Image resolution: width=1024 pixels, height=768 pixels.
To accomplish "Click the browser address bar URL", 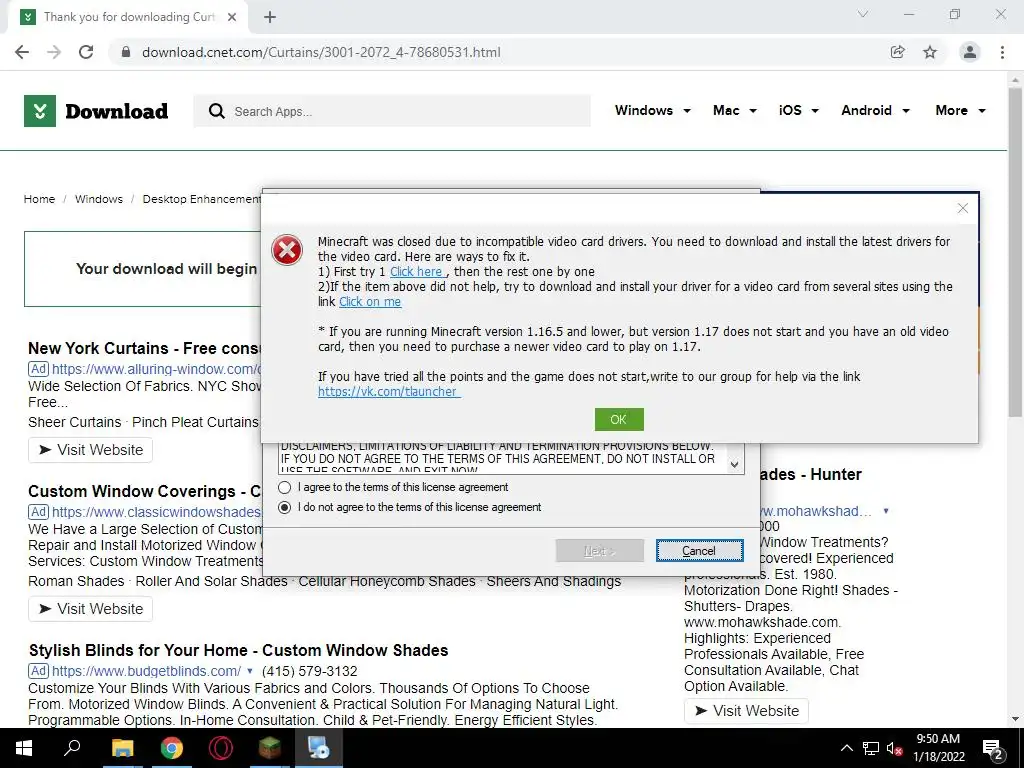I will [321, 52].
